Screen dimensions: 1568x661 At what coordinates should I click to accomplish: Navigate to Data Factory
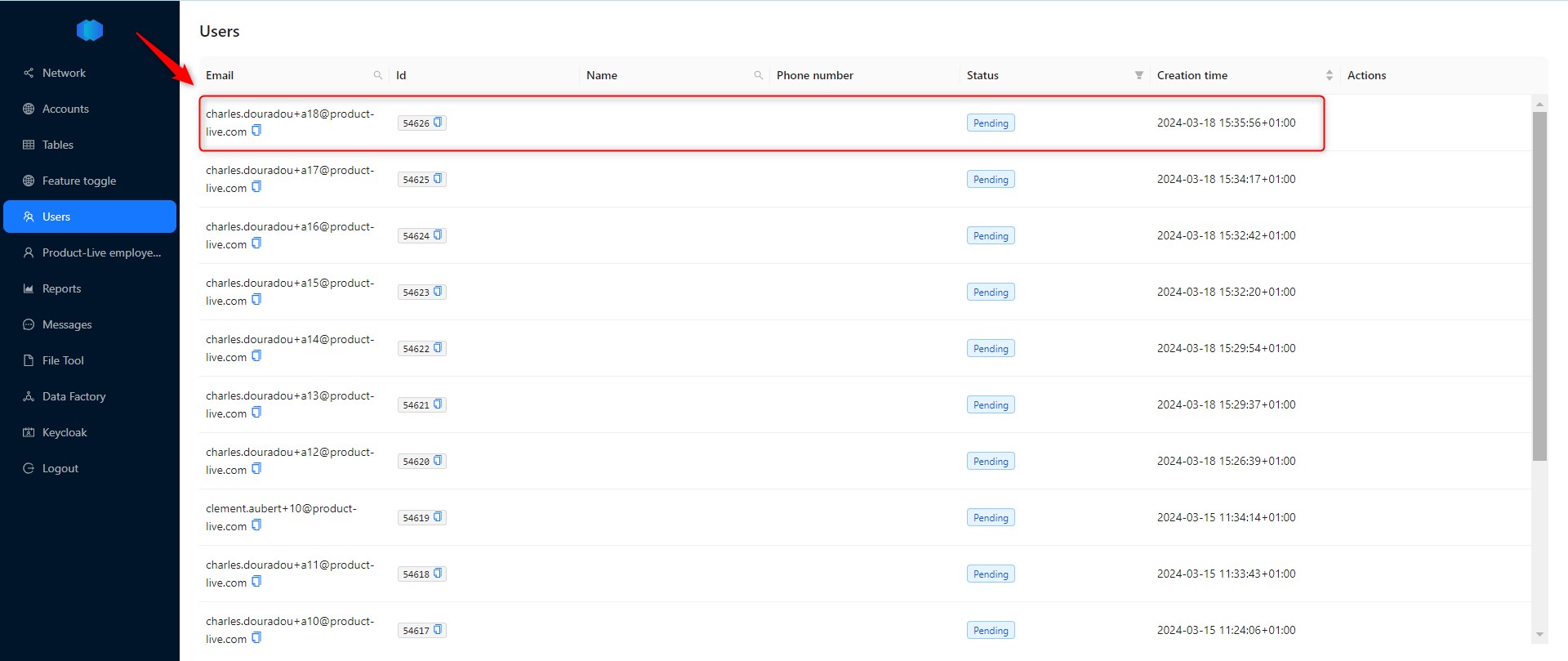pos(73,396)
